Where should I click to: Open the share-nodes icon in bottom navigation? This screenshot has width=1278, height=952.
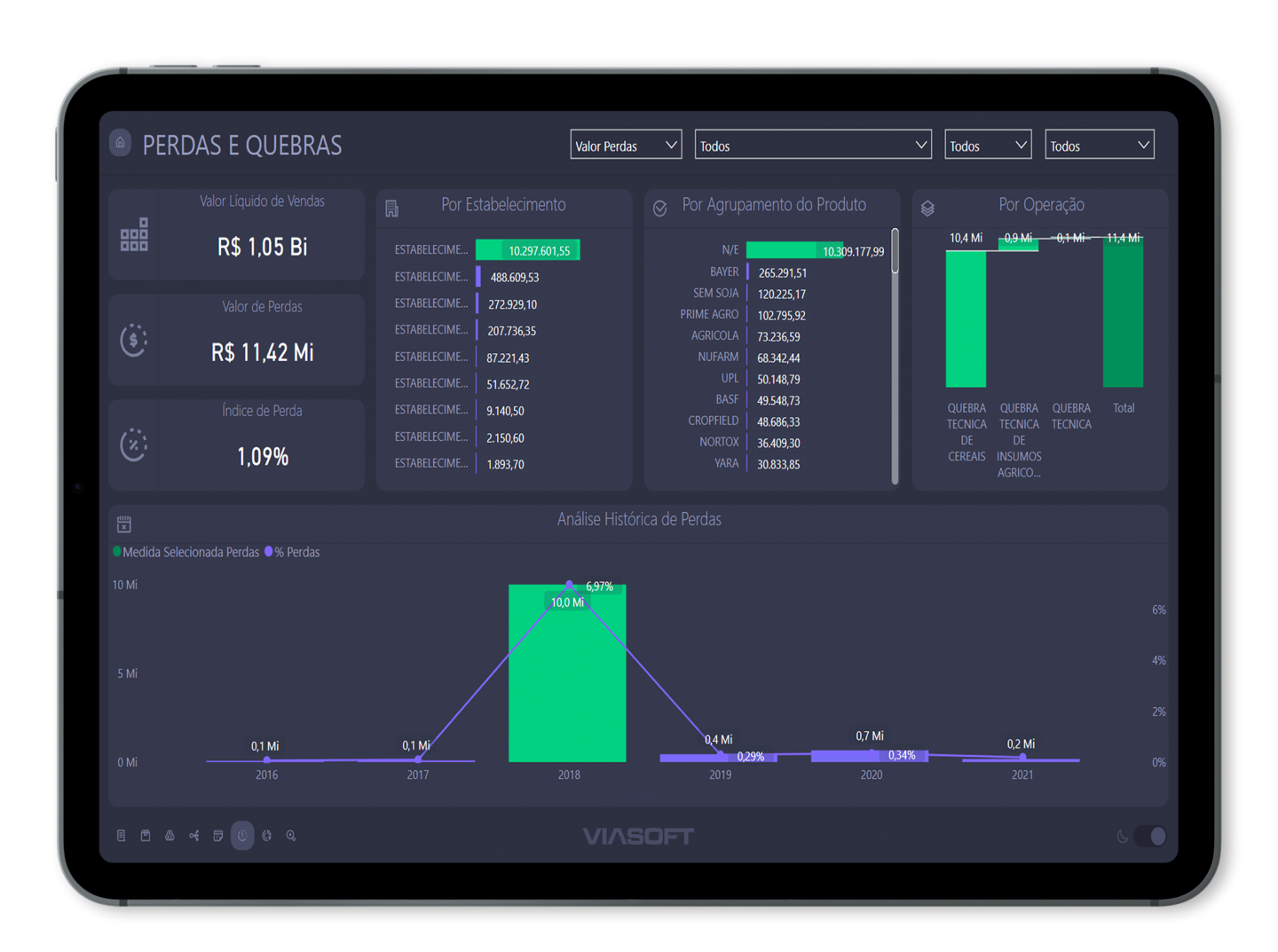click(x=193, y=836)
